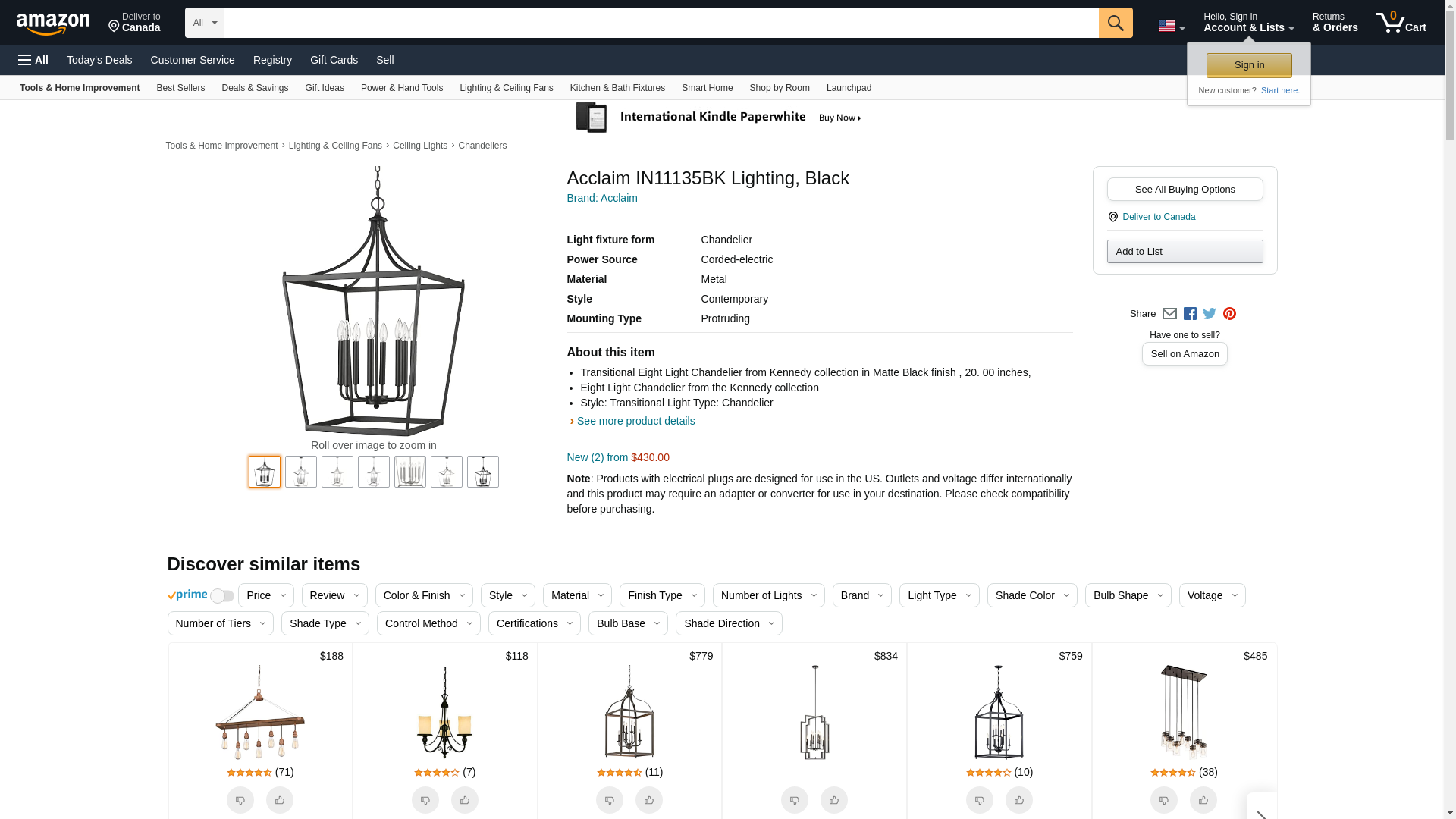Open the Number of Lights filter
1456x819 pixels.
click(x=769, y=595)
